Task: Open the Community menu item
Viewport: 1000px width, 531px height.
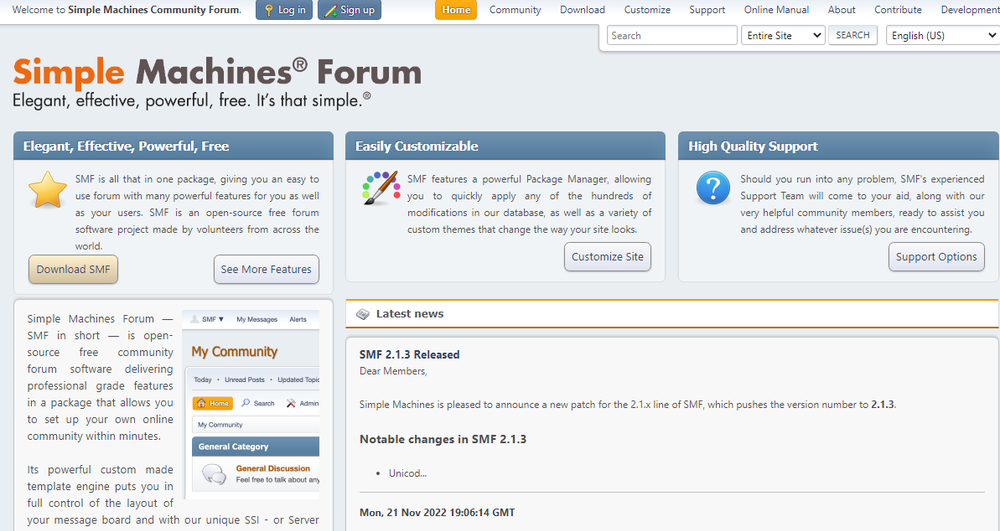Action: (x=515, y=10)
